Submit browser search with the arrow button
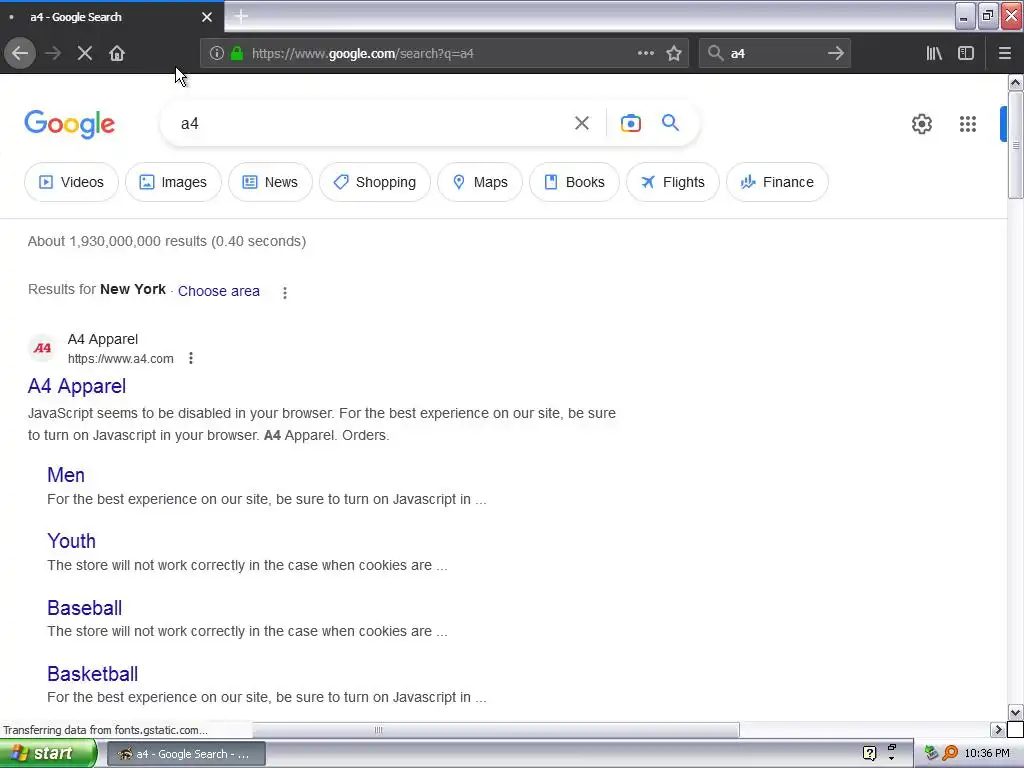Screen dimensions: 1024x768 [x=836, y=54]
